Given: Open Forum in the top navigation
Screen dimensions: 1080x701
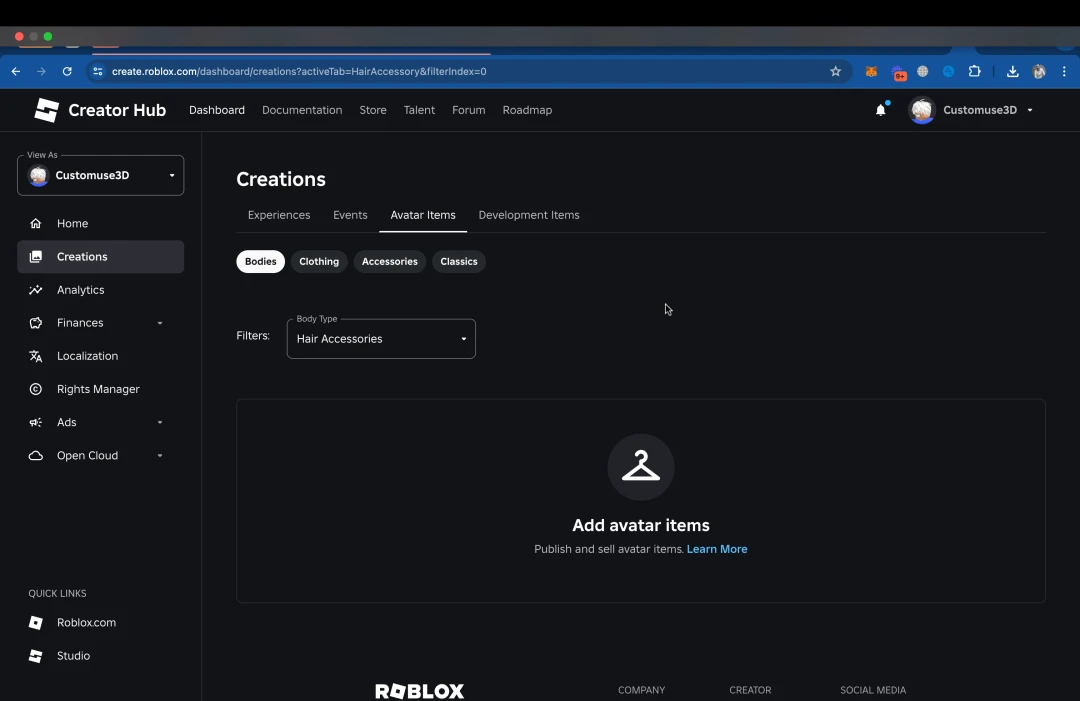Looking at the screenshot, I should click(x=468, y=110).
